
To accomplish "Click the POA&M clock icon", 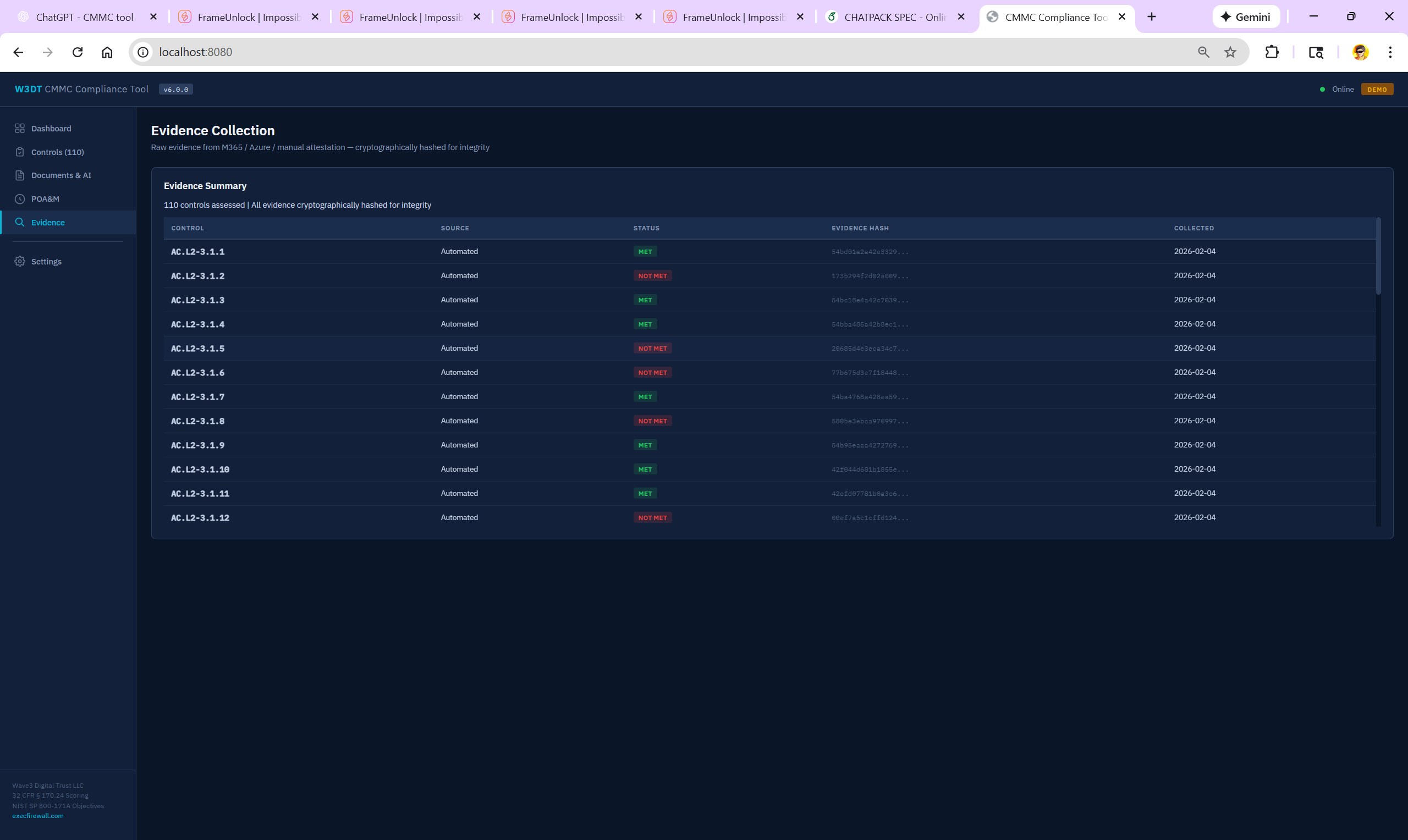I will coord(20,199).
